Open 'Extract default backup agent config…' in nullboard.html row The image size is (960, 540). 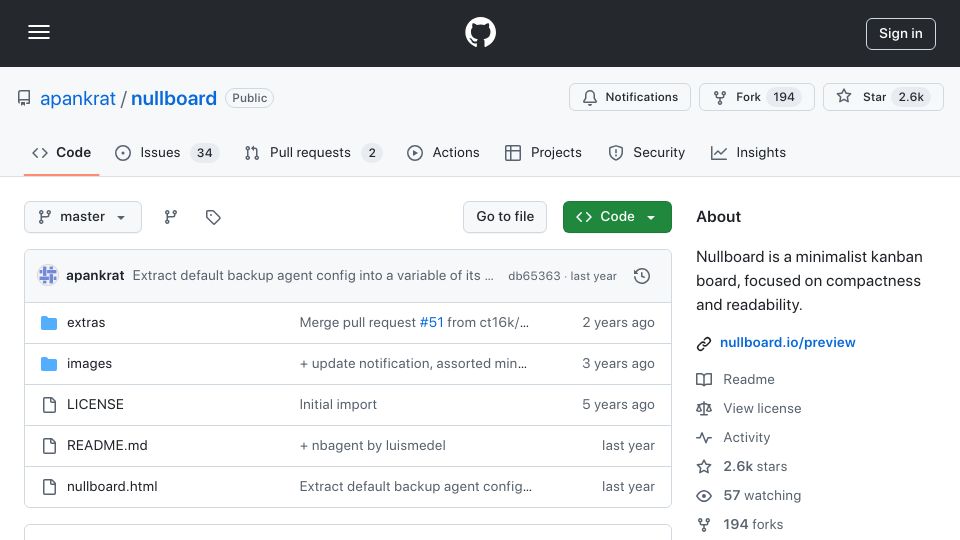[x=416, y=487]
